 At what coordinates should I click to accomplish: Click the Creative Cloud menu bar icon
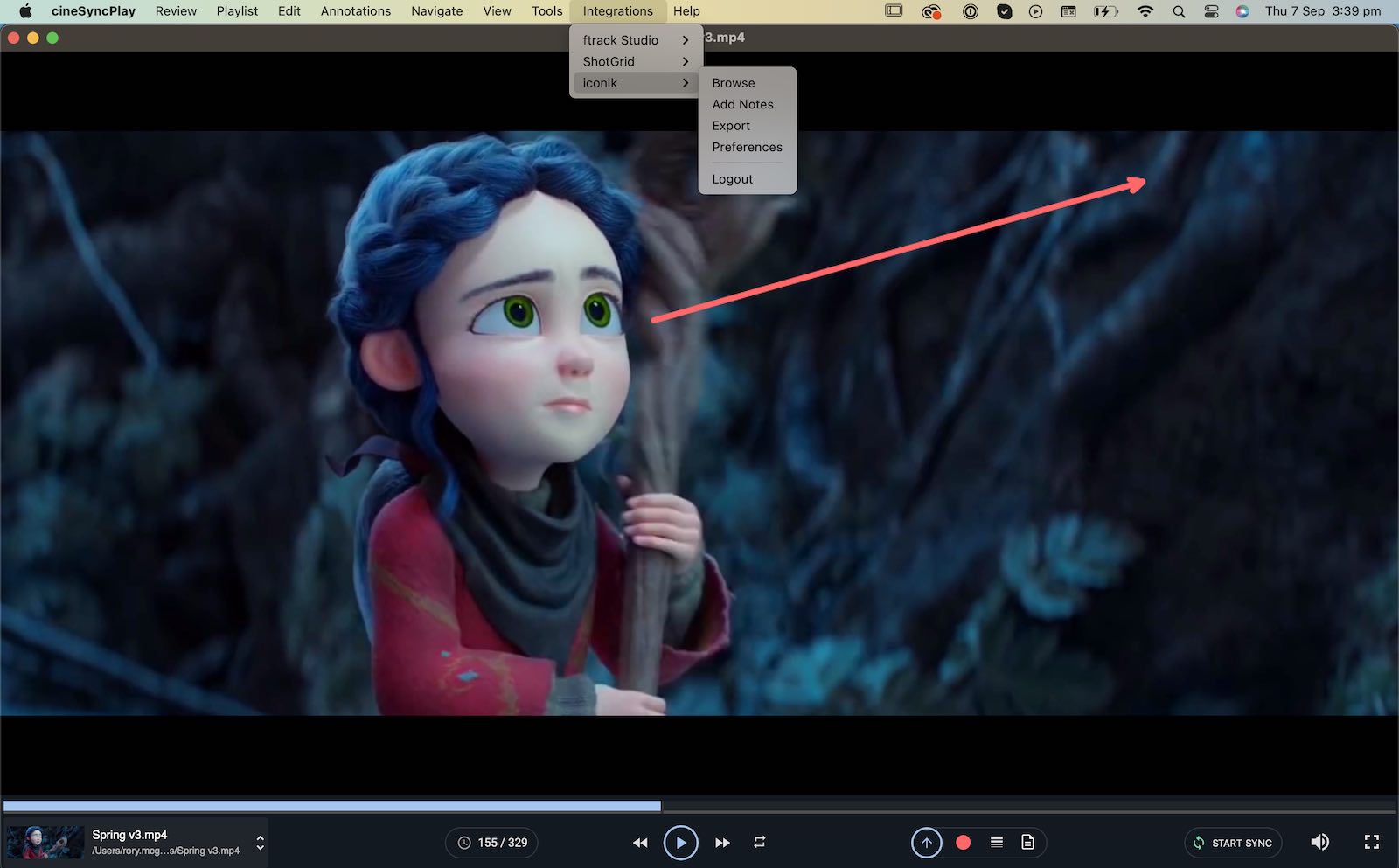coord(932,11)
